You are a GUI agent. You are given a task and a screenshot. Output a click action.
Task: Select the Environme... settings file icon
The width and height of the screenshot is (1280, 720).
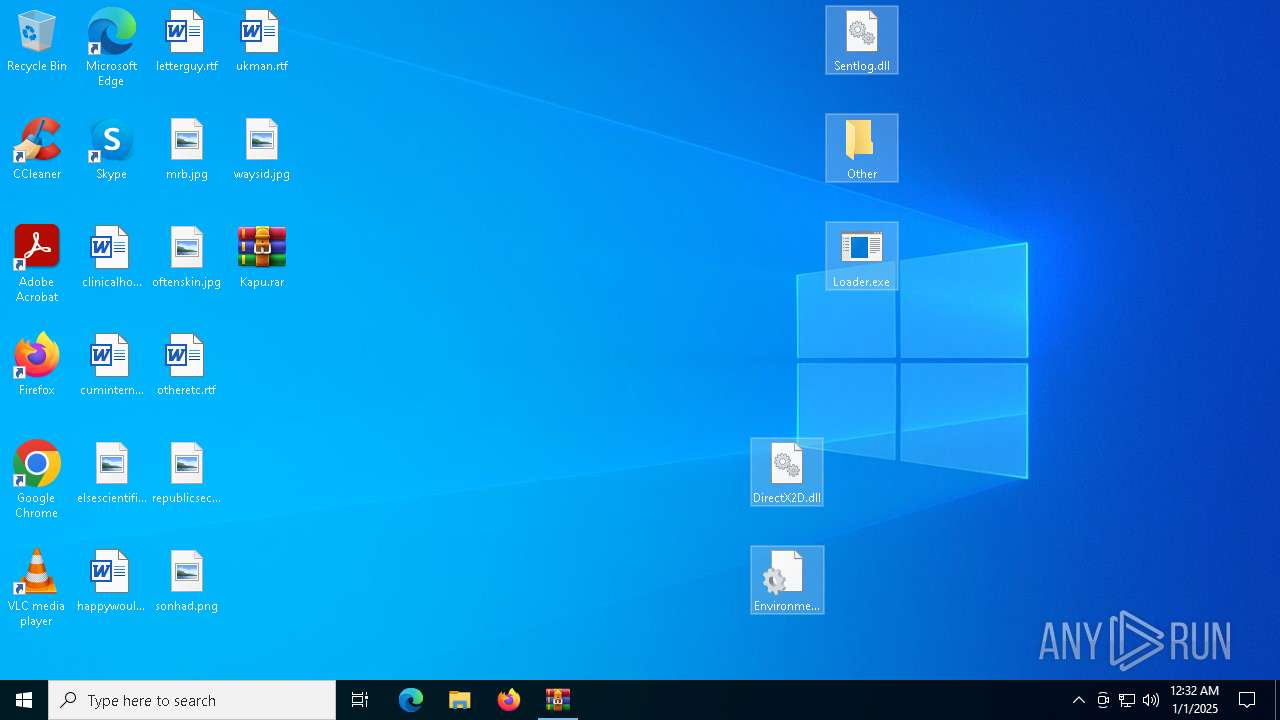click(787, 580)
